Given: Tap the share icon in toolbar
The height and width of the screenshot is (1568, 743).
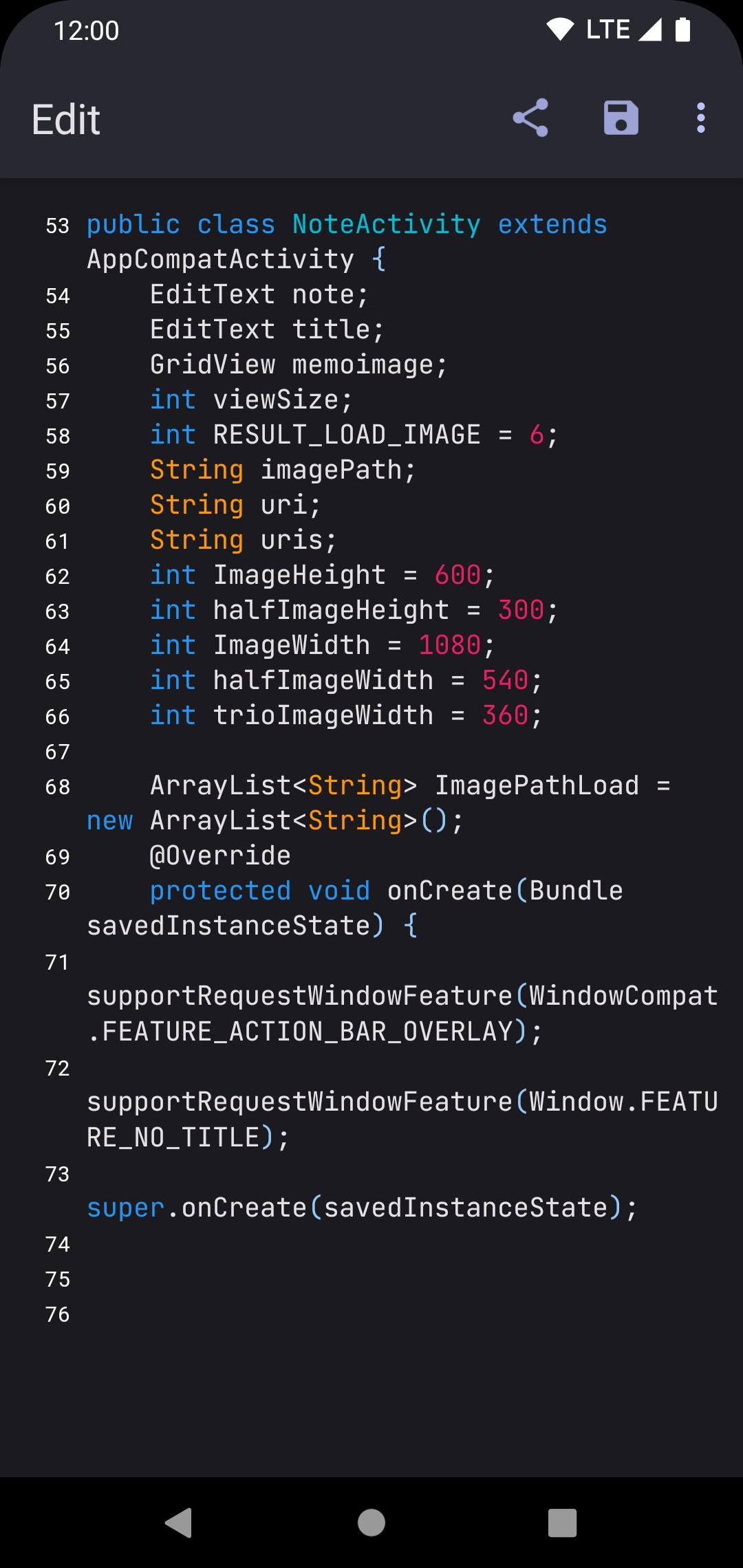Looking at the screenshot, I should pos(530,118).
